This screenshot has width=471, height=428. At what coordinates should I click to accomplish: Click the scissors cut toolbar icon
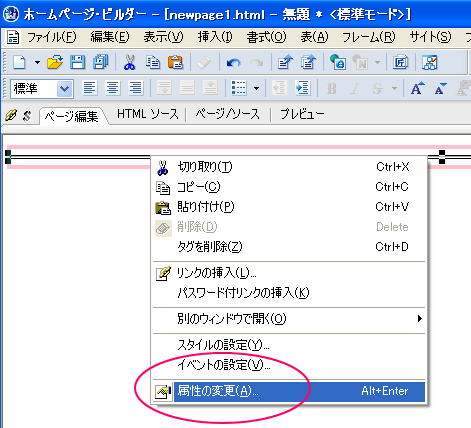pos(129,62)
